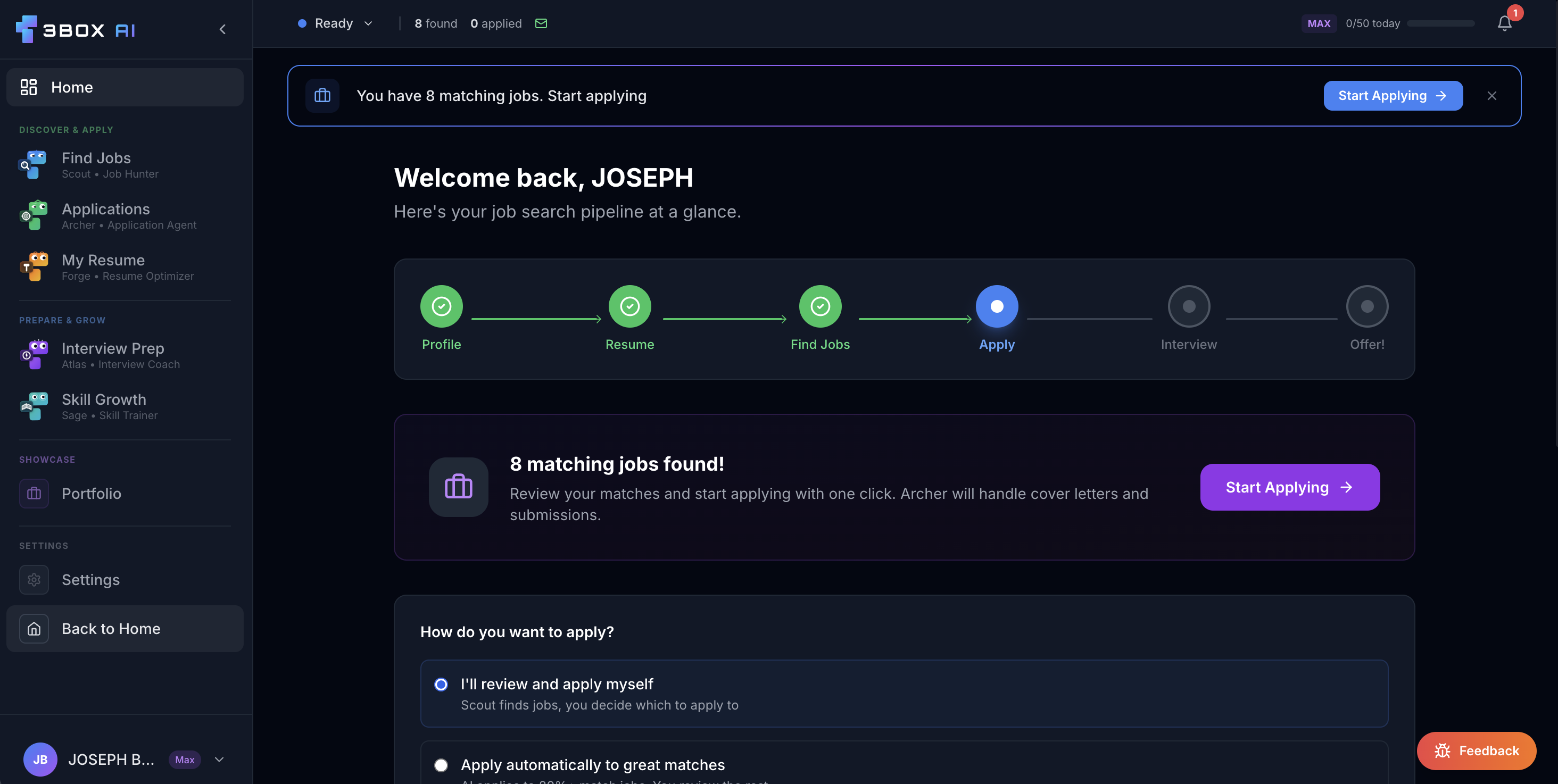Click purple Start Applying button
The image size is (1558, 784).
click(x=1289, y=487)
